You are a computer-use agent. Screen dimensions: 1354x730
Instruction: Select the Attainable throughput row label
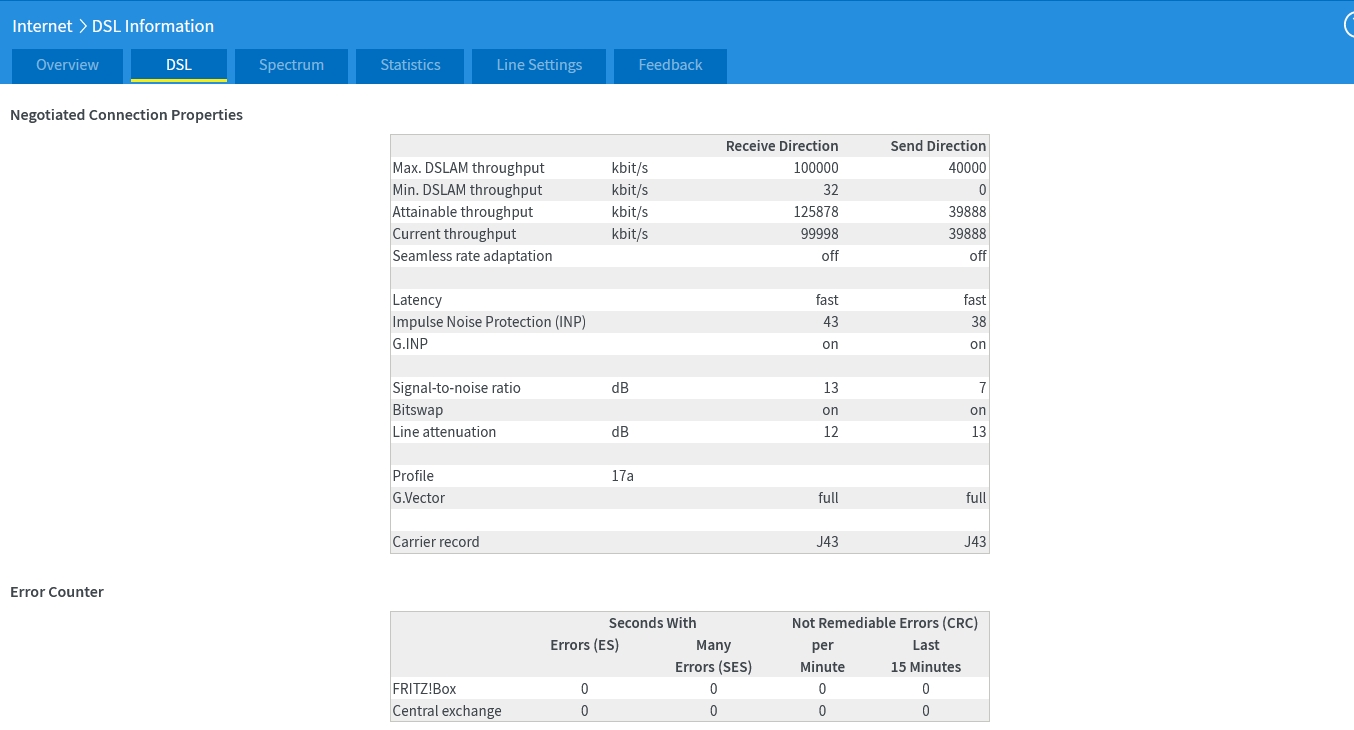[x=463, y=212]
